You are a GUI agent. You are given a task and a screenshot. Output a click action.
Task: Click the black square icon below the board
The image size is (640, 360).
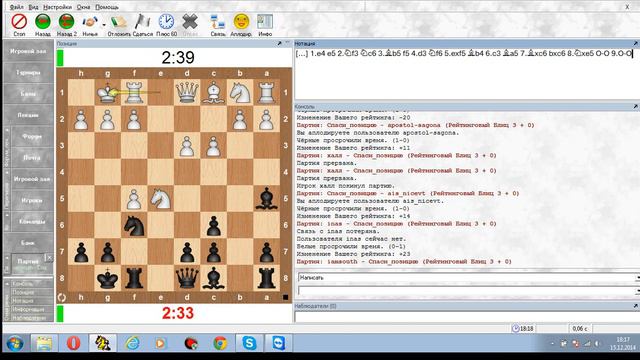(x=286, y=298)
